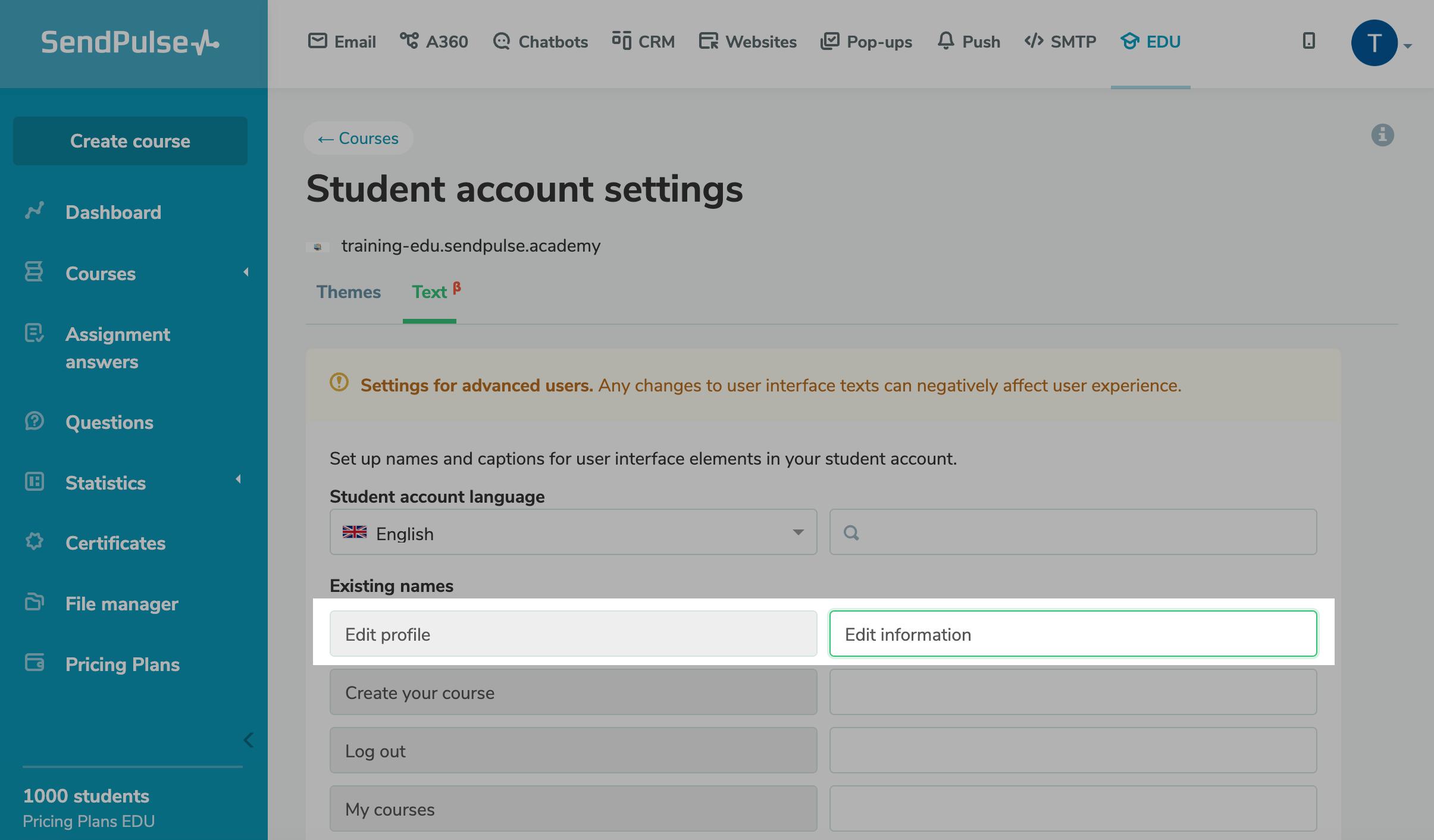Click the empty field beside My courses
1434x840 pixels.
click(1073, 808)
